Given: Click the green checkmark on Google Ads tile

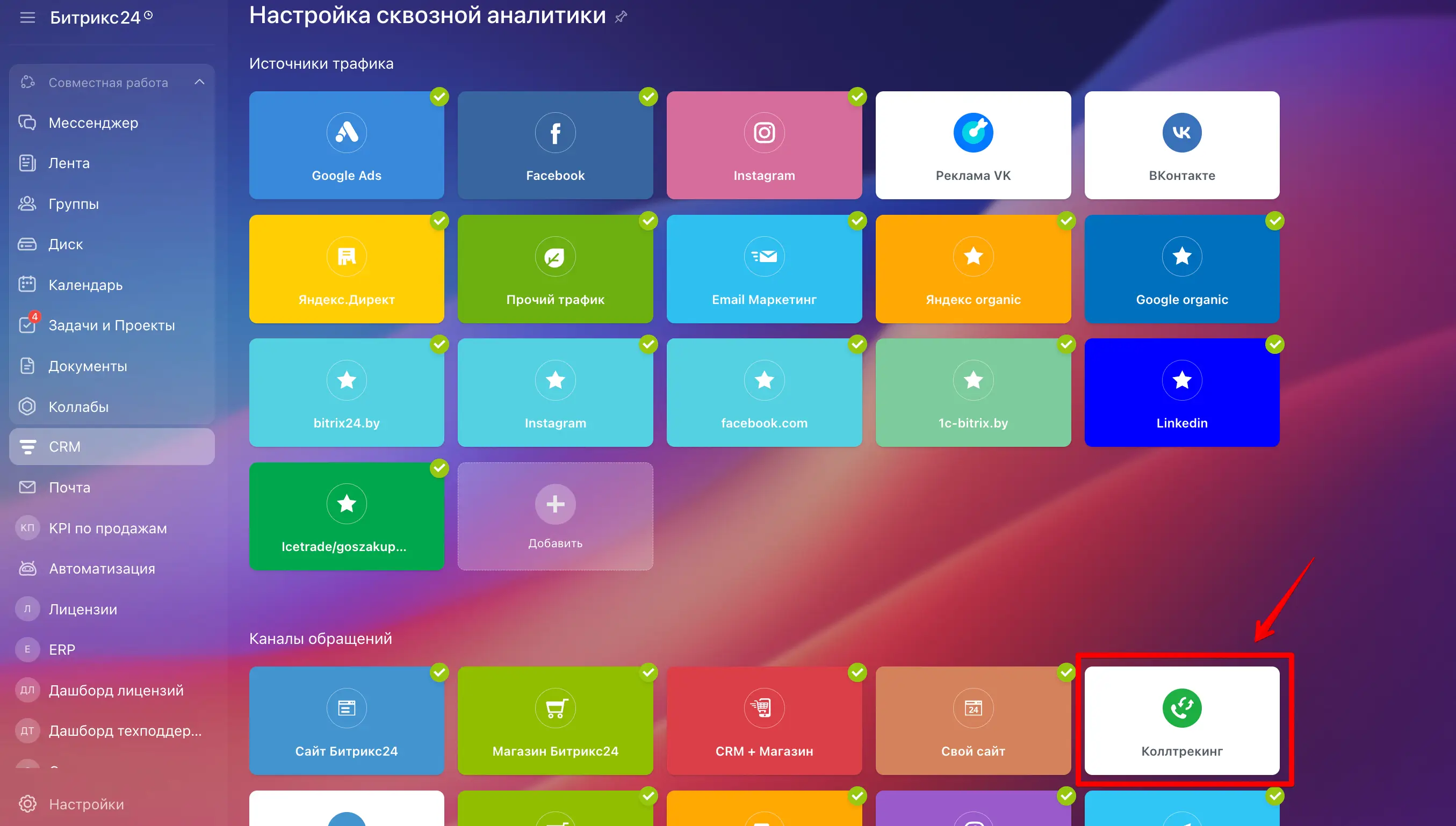Looking at the screenshot, I should (439, 97).
